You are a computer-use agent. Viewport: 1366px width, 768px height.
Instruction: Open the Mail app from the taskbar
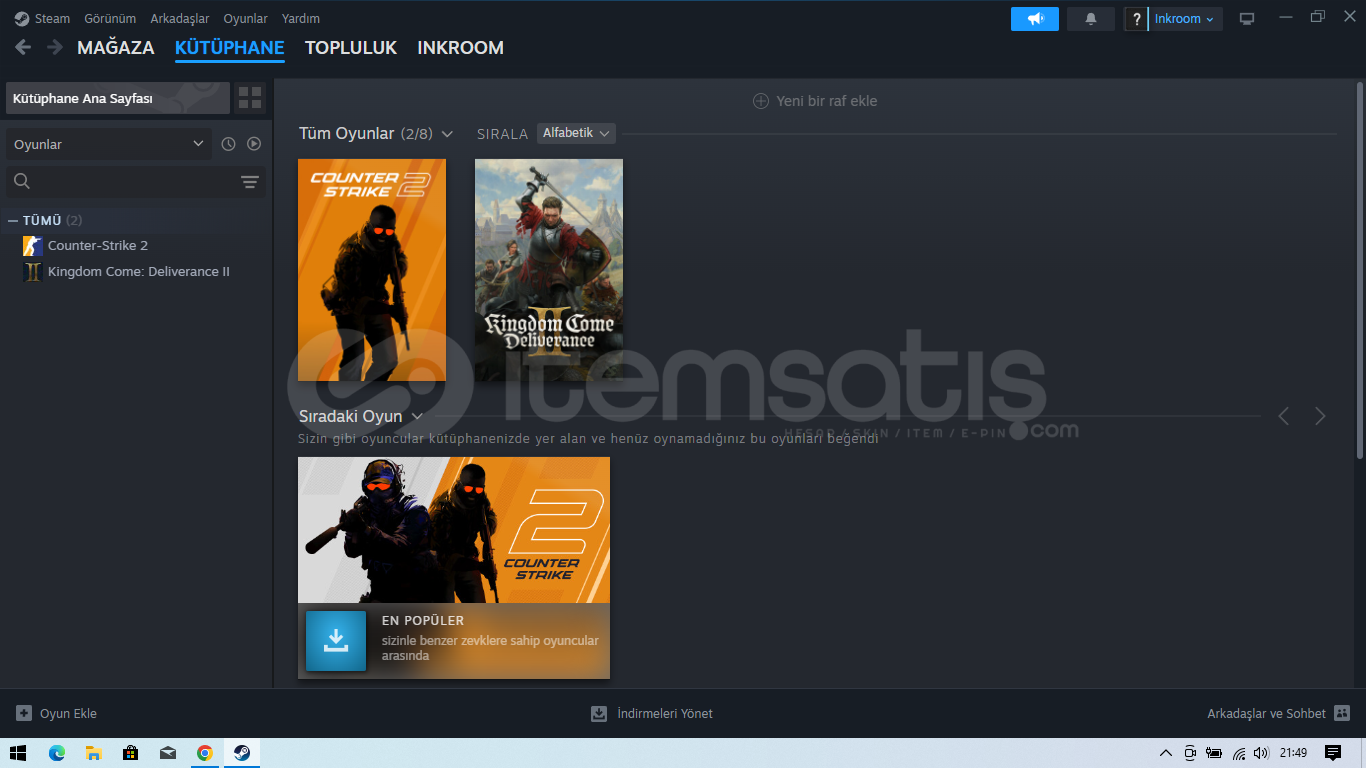click(x=167, y=753)
